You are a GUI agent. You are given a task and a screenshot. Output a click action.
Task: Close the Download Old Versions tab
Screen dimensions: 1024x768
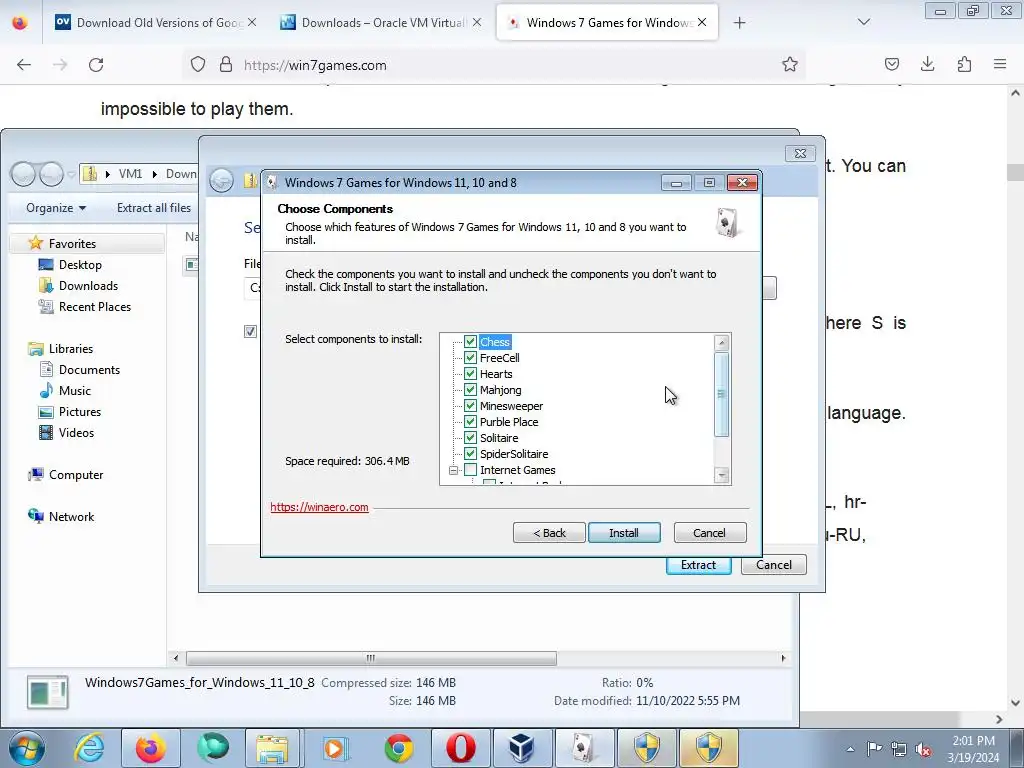point(252,22)
